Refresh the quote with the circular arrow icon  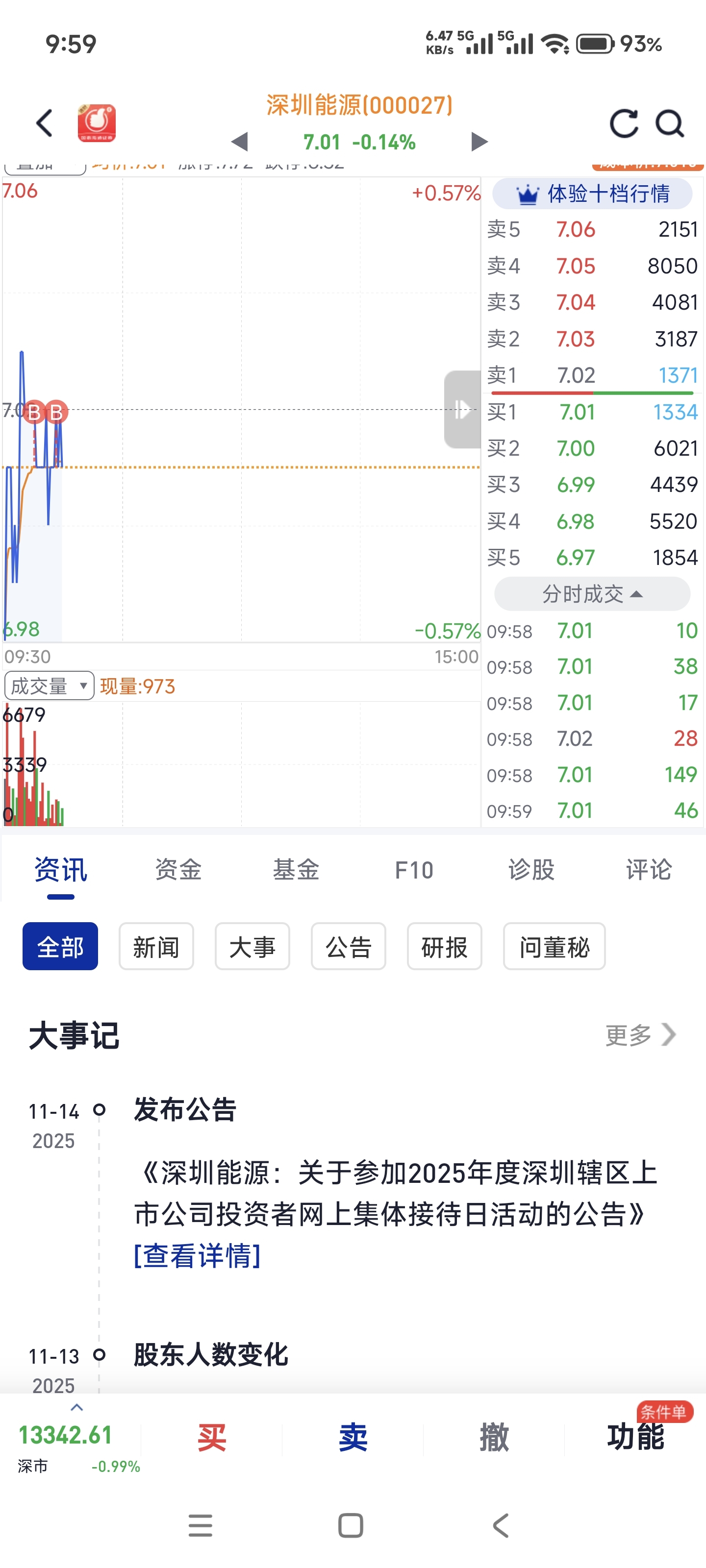[624, 123]
